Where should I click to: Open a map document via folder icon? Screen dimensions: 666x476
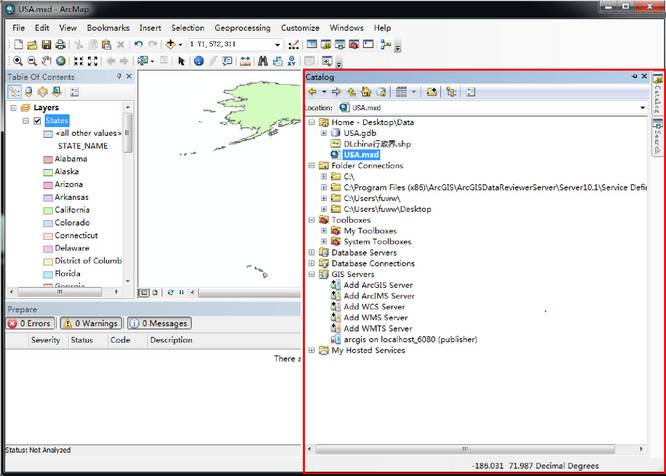32,45
